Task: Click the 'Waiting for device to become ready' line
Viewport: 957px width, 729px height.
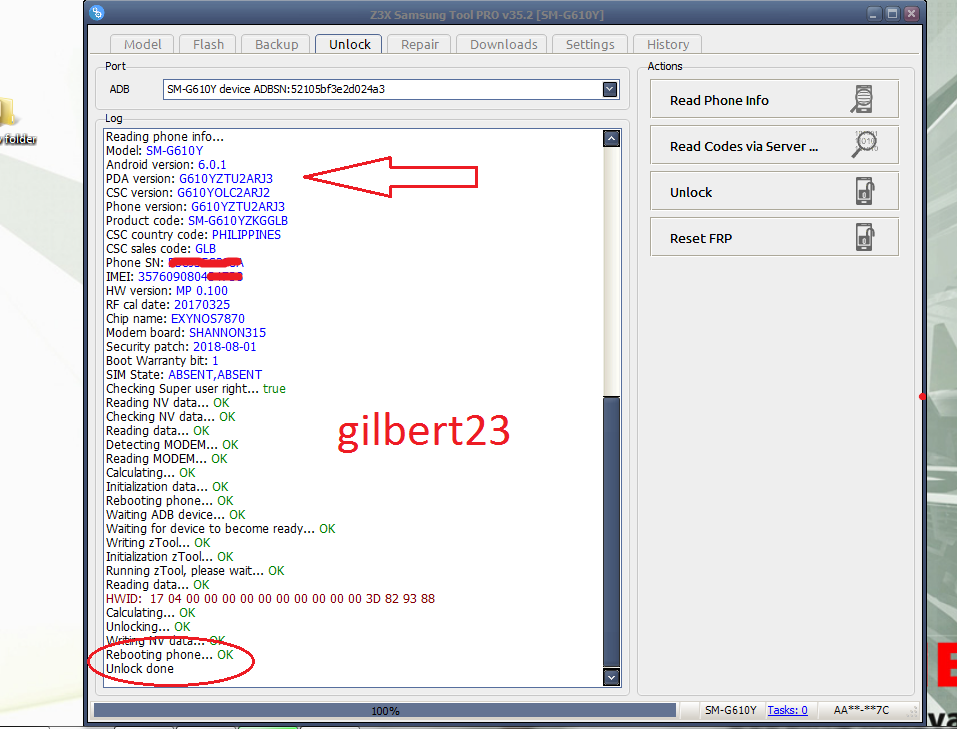Action: 220,529
